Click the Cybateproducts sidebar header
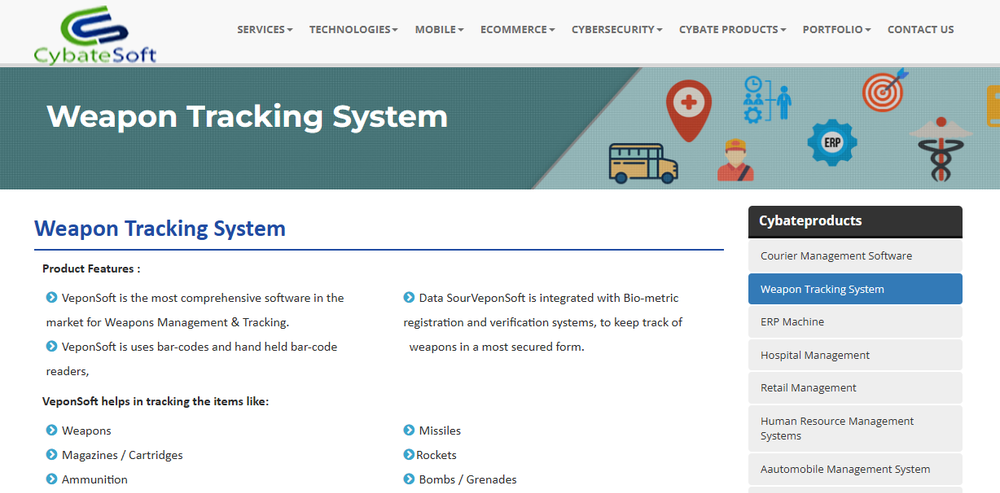 (855, 221)
